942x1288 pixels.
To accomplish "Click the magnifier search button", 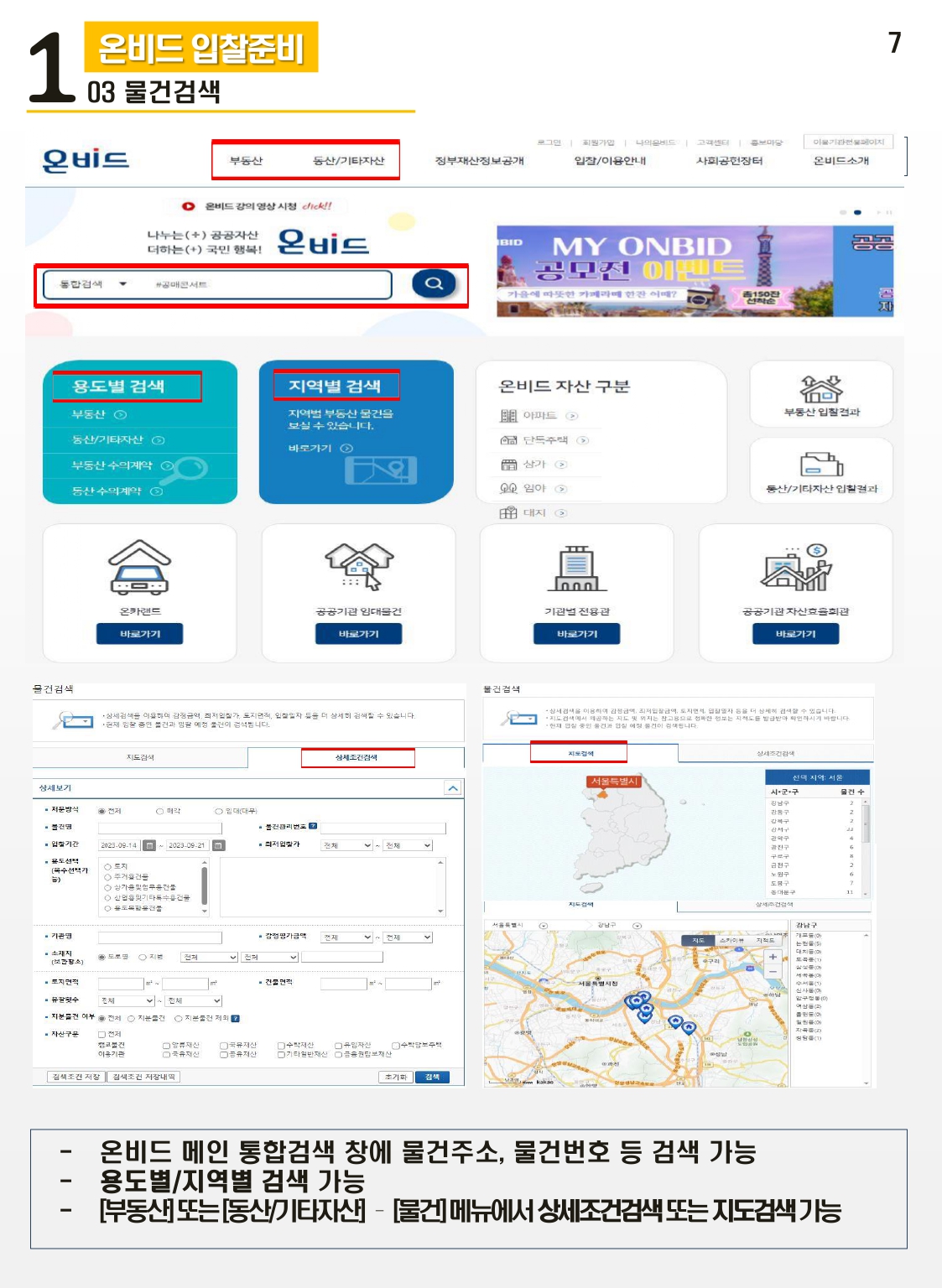I will tap(434, 283).
